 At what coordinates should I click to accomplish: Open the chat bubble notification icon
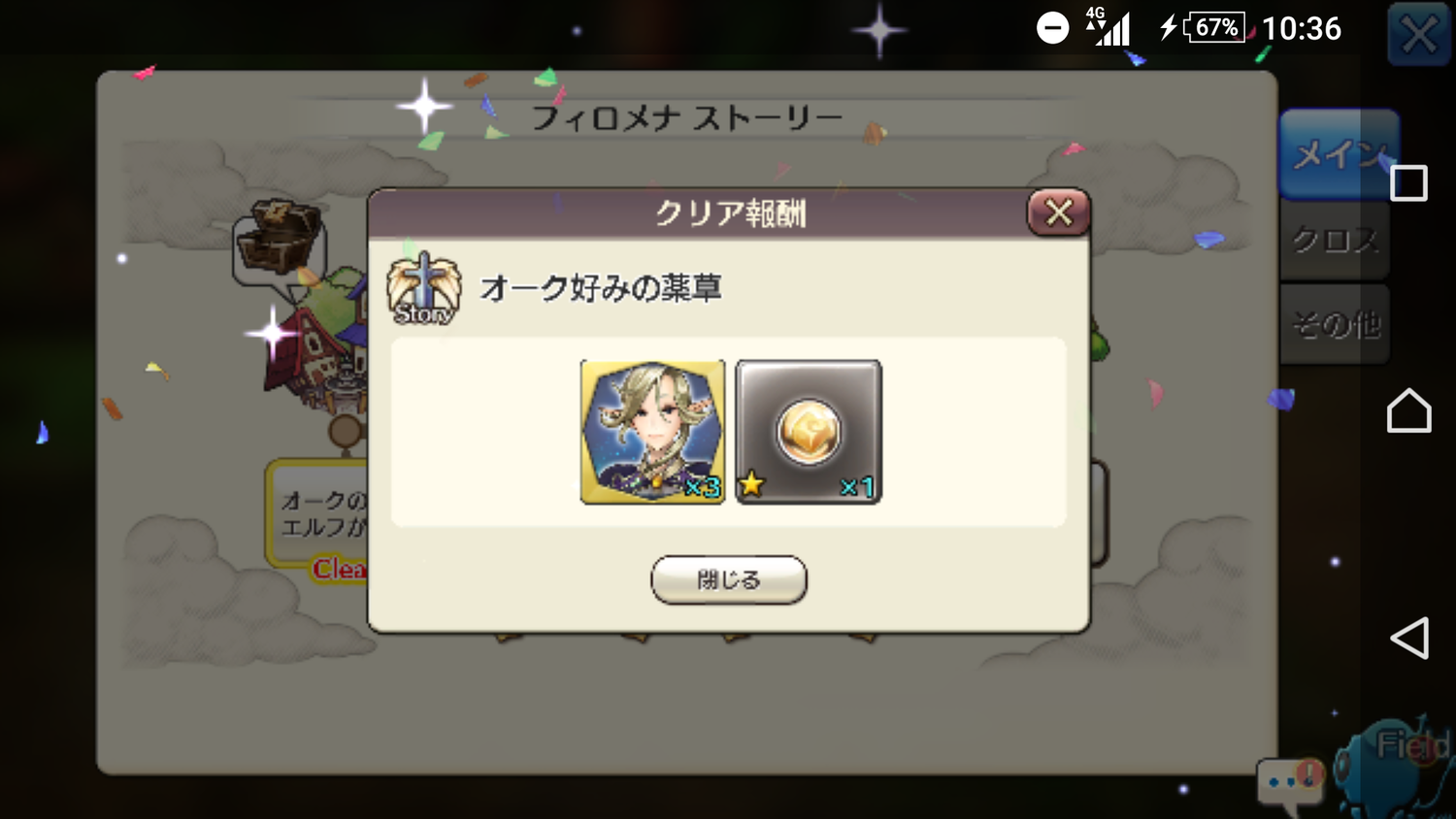tap(1291, 782)
